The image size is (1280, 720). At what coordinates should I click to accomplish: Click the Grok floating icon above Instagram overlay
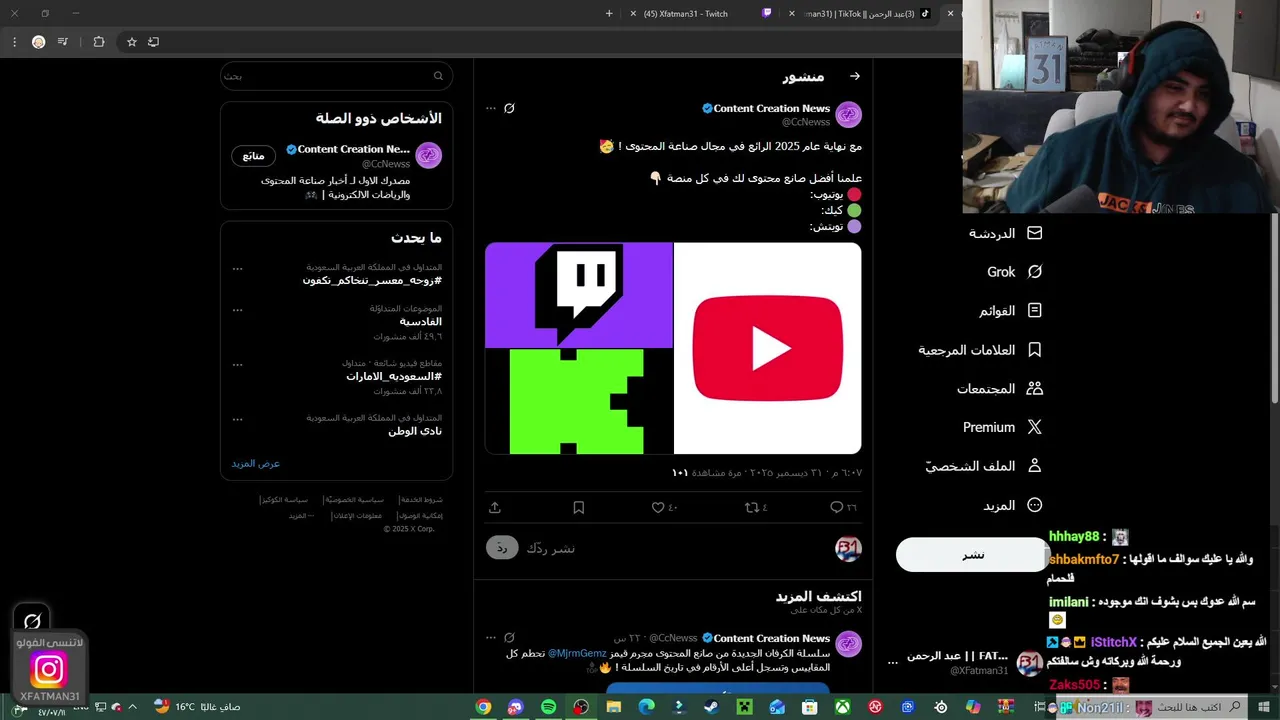(32, 621)
